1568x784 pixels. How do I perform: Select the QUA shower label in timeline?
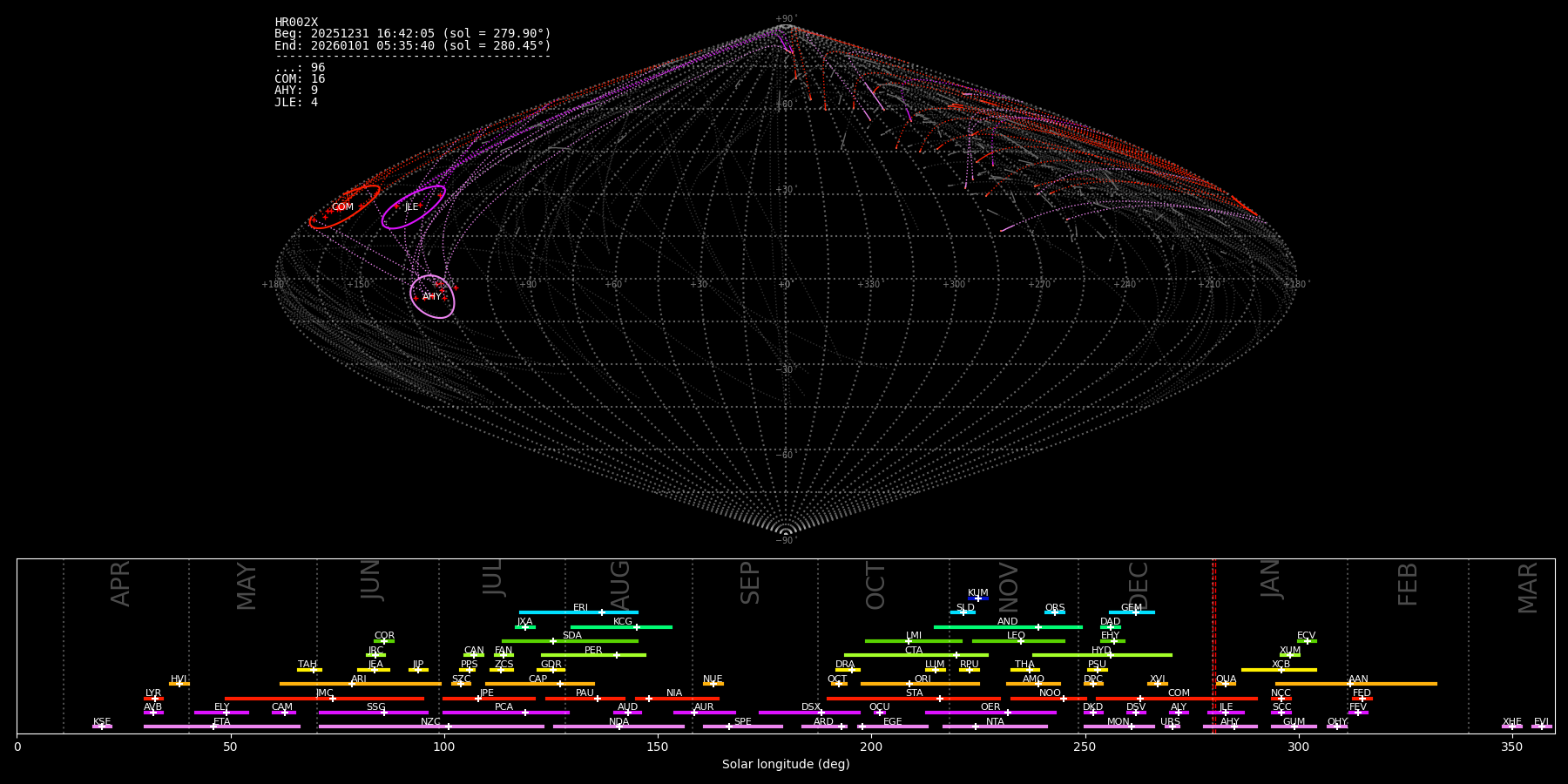click(x=1226, y=679)
